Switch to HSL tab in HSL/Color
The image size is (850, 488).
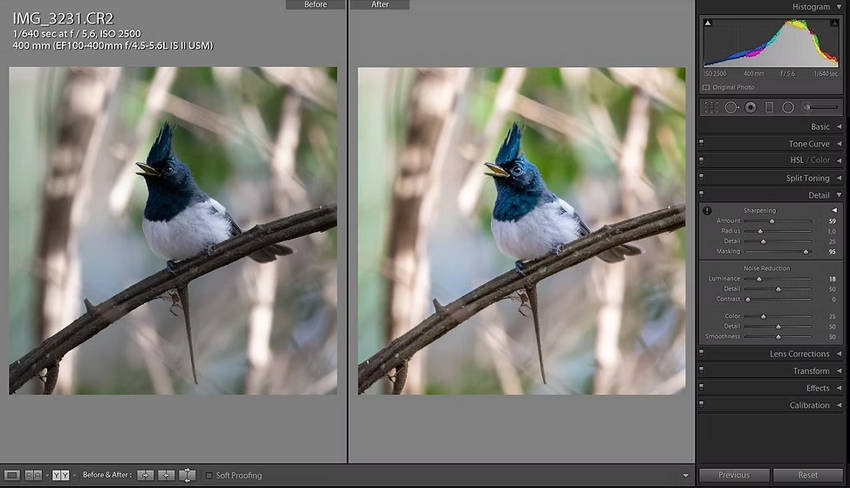click(797, 160)
